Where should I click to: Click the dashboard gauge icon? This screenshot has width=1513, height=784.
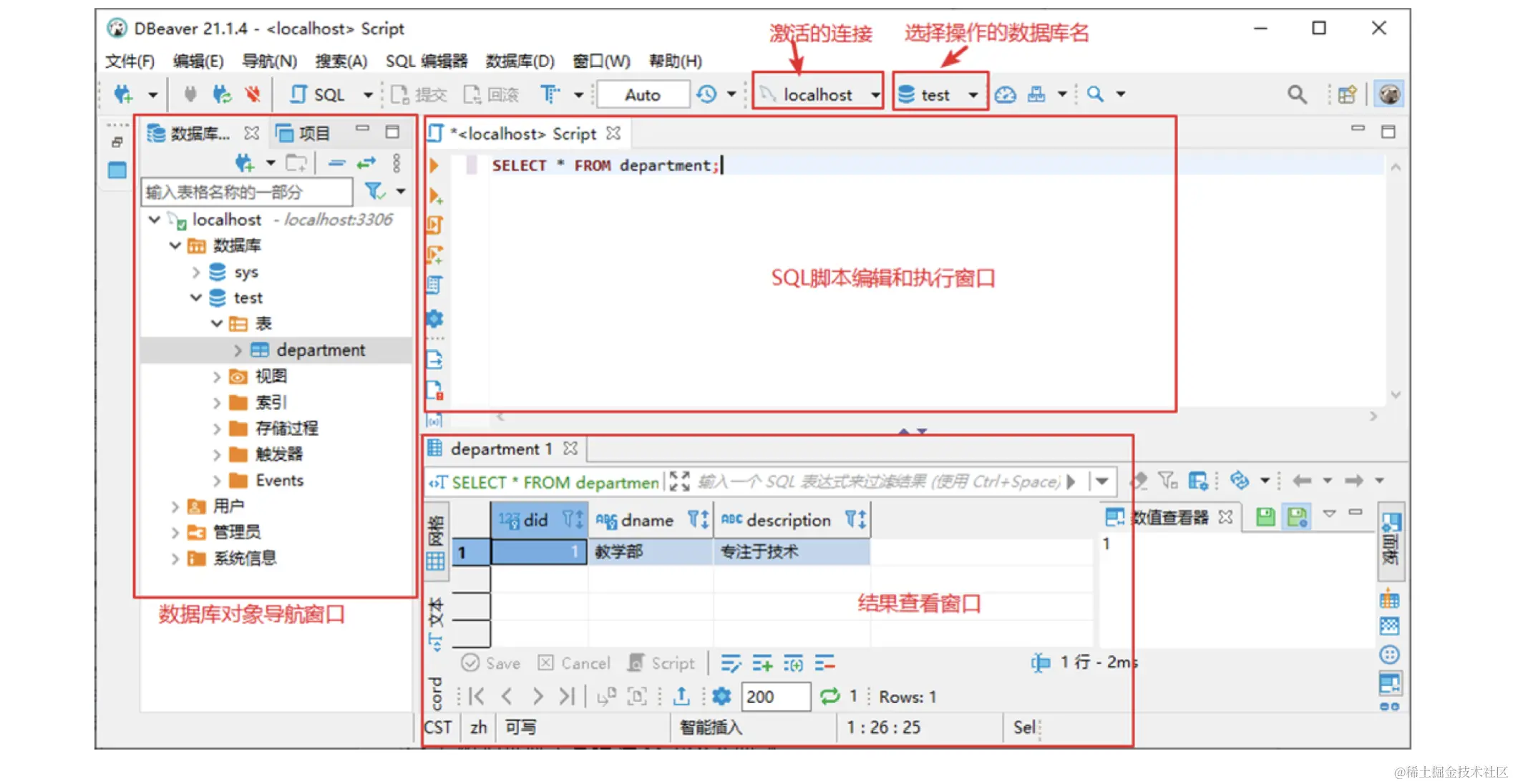1005,94
